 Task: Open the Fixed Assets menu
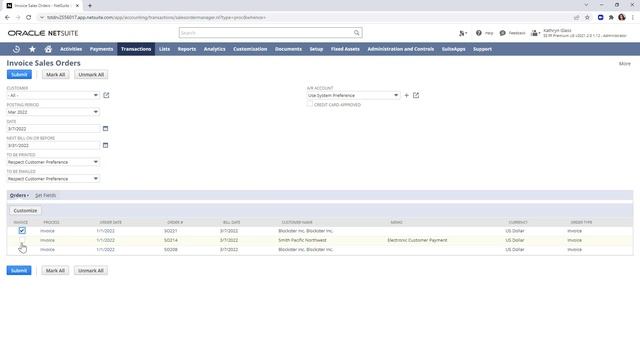345,49
